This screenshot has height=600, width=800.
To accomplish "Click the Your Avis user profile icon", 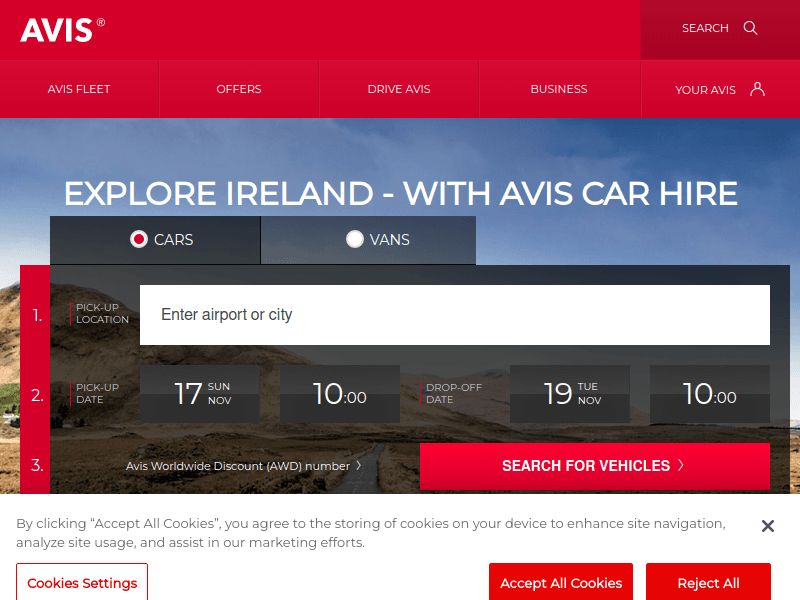I will [757, 89].
